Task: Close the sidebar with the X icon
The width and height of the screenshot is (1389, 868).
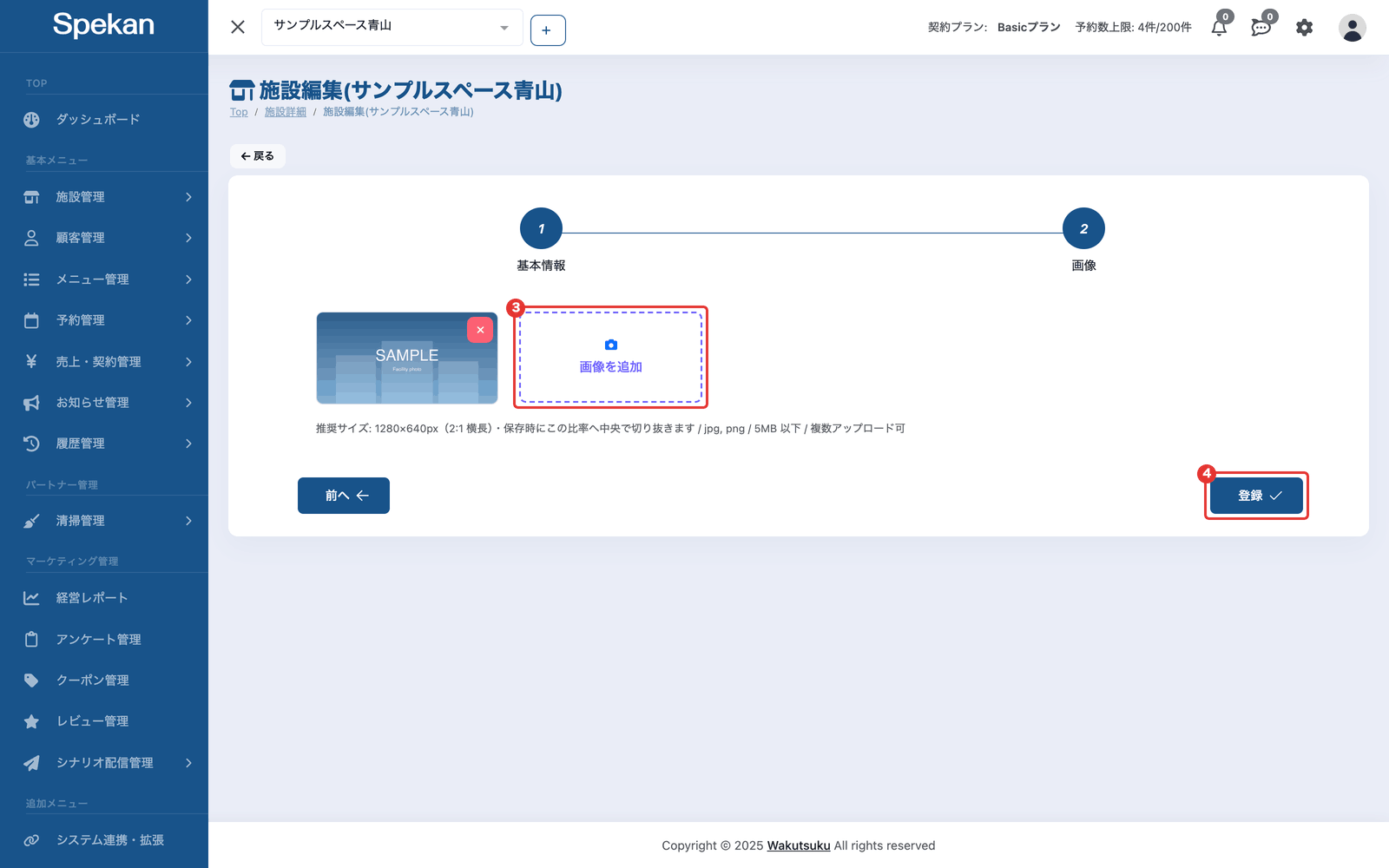Action: [x=238, y=27]
